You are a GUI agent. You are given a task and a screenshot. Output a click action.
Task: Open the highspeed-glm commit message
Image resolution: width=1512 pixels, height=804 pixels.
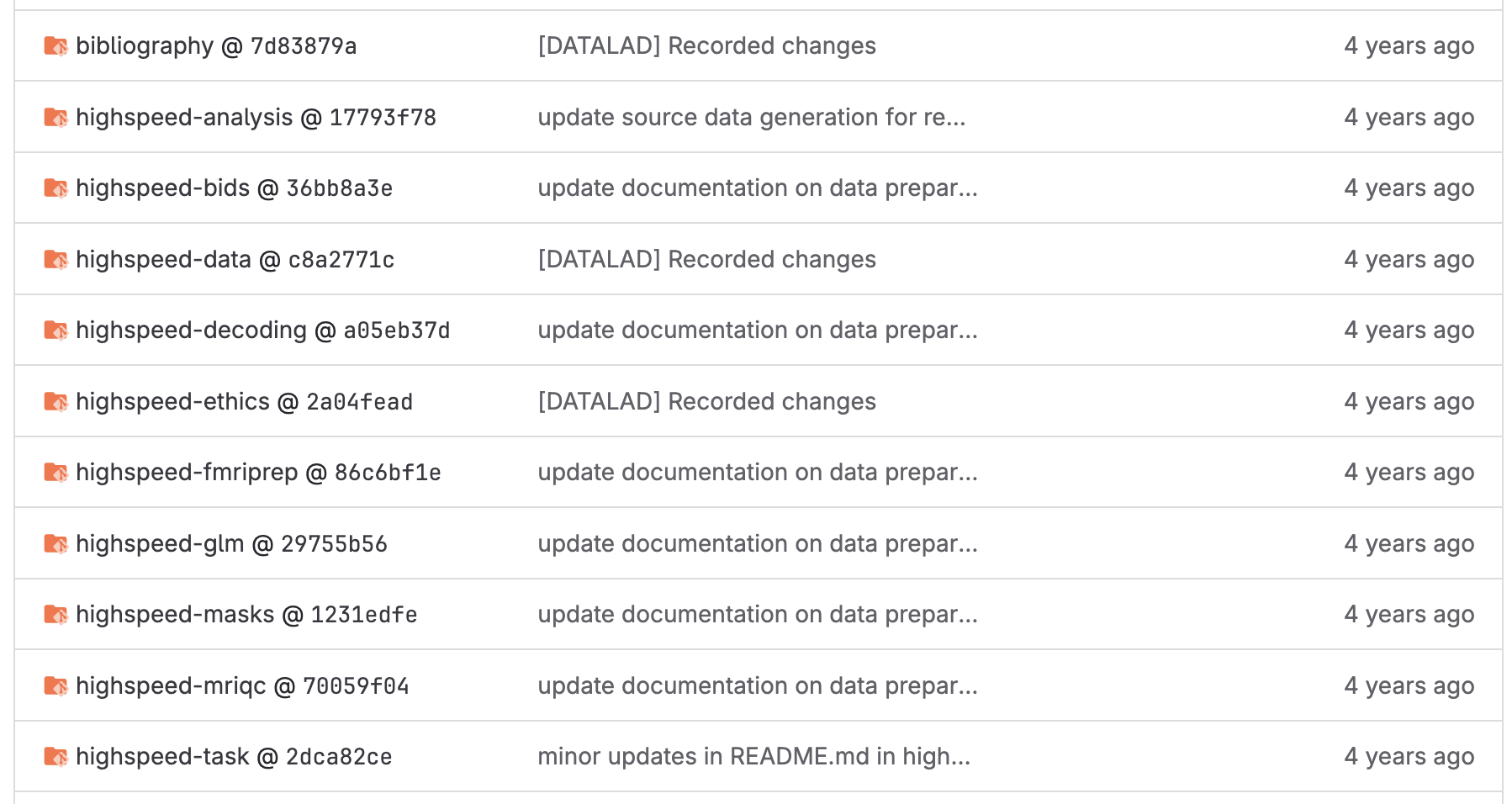coord(757,543)
